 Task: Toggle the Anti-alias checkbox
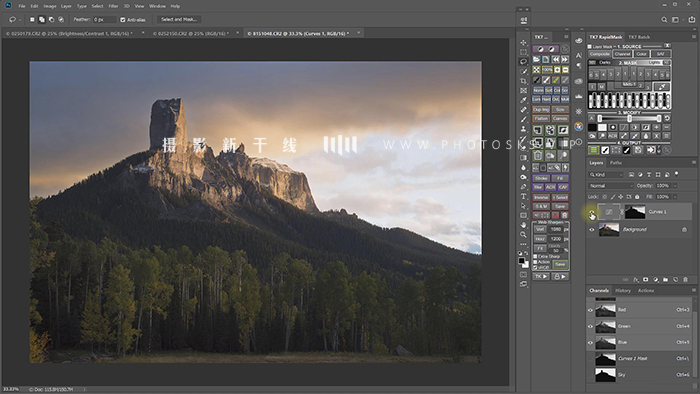point(123,20)
